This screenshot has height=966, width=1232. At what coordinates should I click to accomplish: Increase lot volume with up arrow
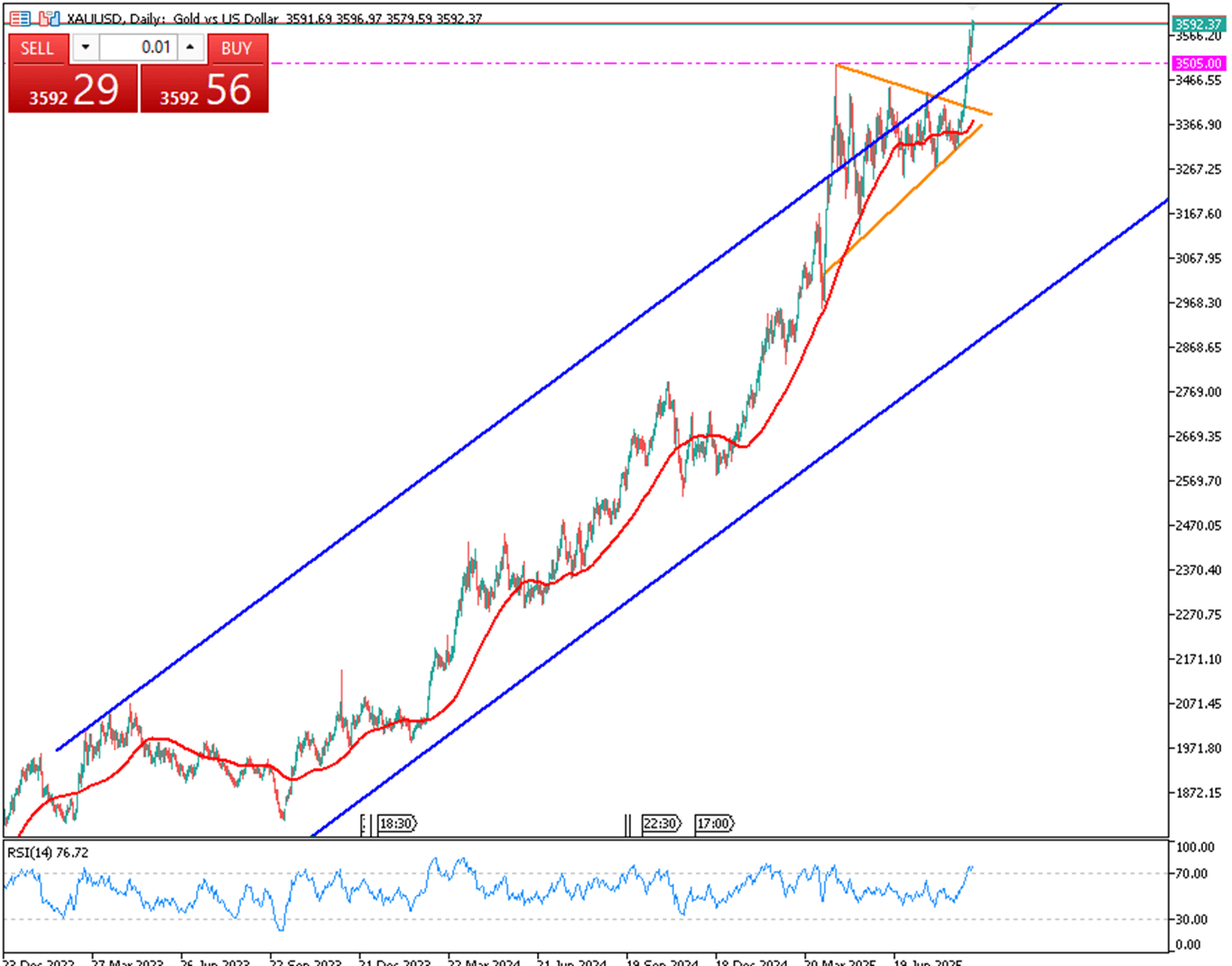[x=190, y=48]
